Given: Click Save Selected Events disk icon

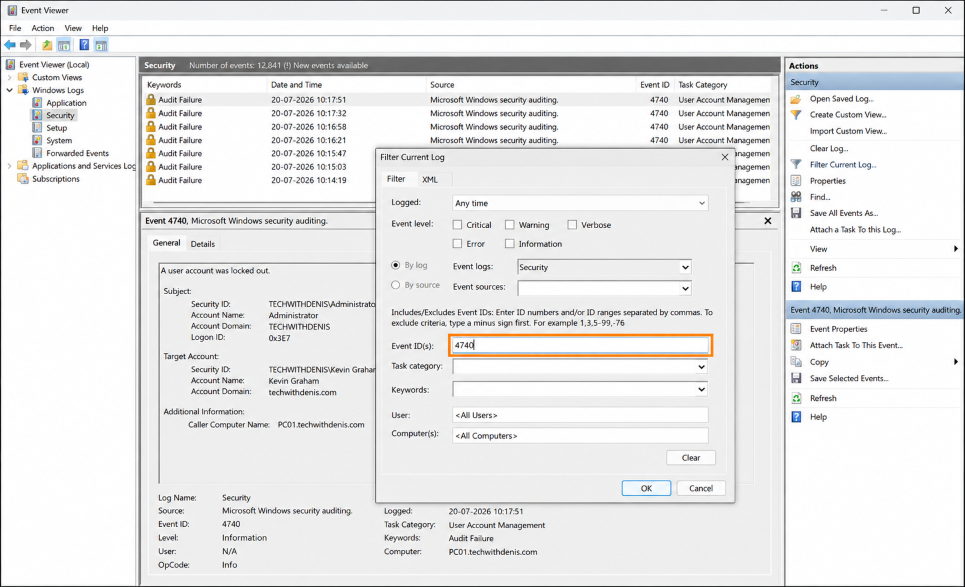Looking at the screenshot, I should 796,378.
